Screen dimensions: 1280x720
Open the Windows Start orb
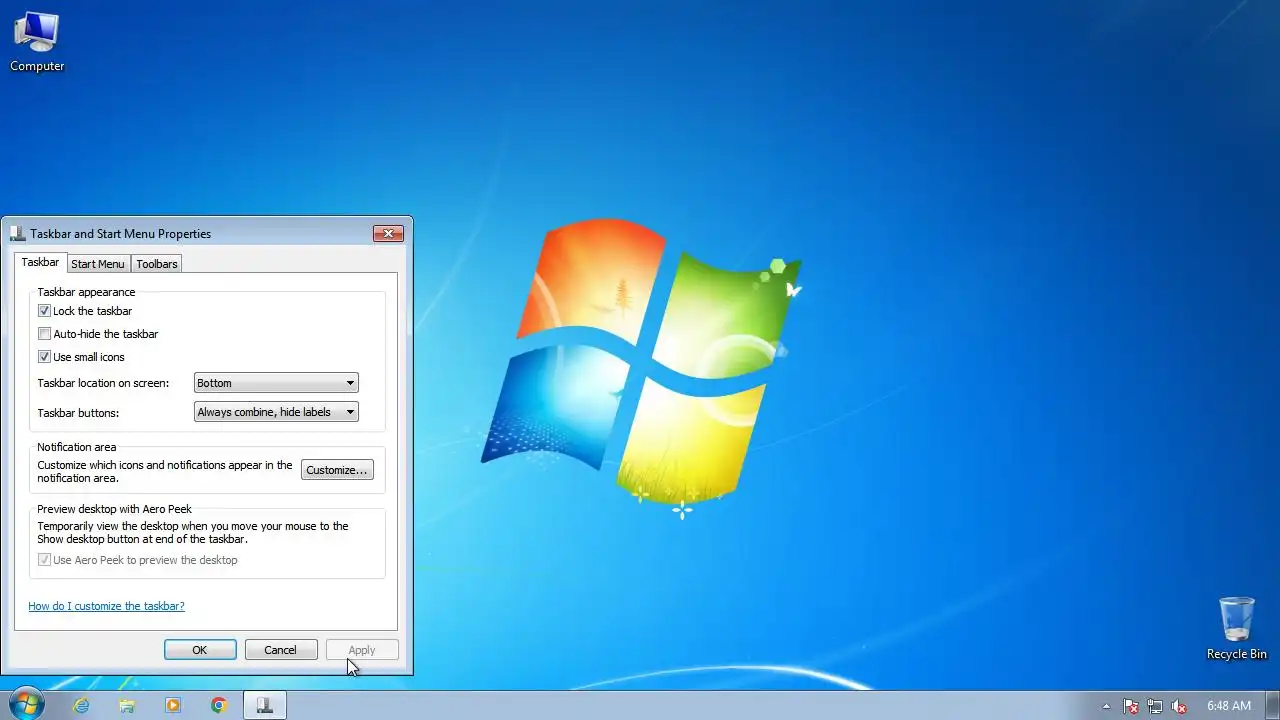(x=26, y=705)
